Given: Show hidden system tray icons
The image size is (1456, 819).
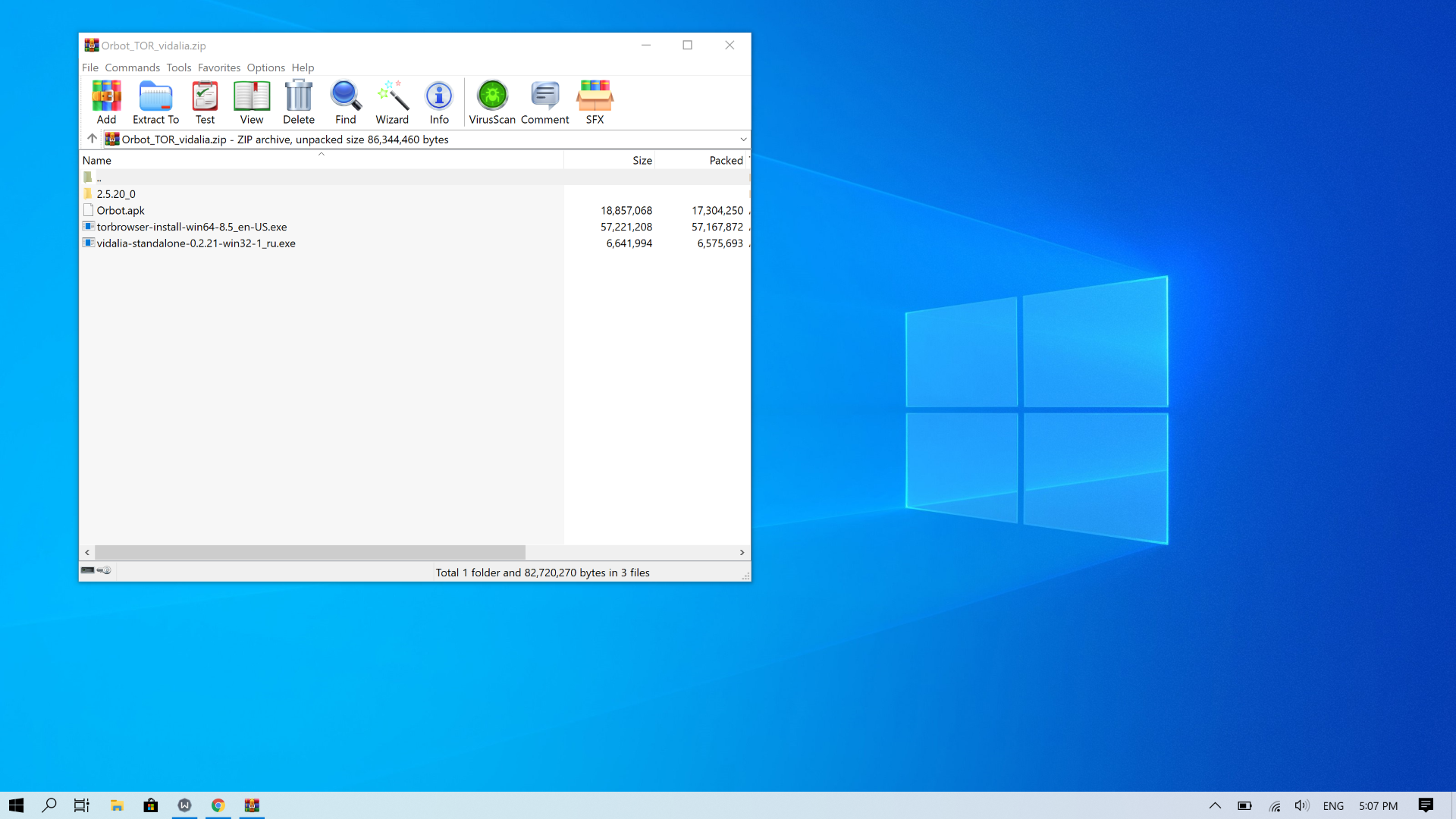Looking at the screenshot, I should coord(1215,805).
